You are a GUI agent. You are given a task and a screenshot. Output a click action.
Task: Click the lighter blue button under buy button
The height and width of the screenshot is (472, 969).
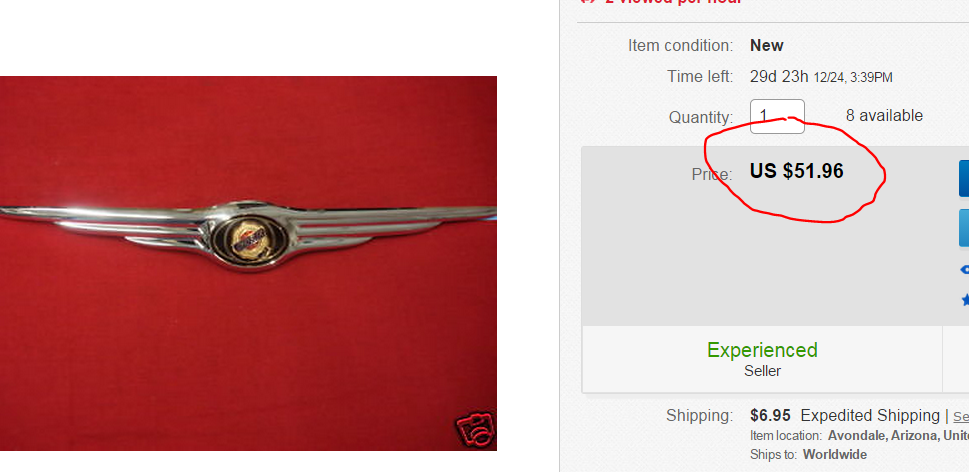[x=963, y=228]
